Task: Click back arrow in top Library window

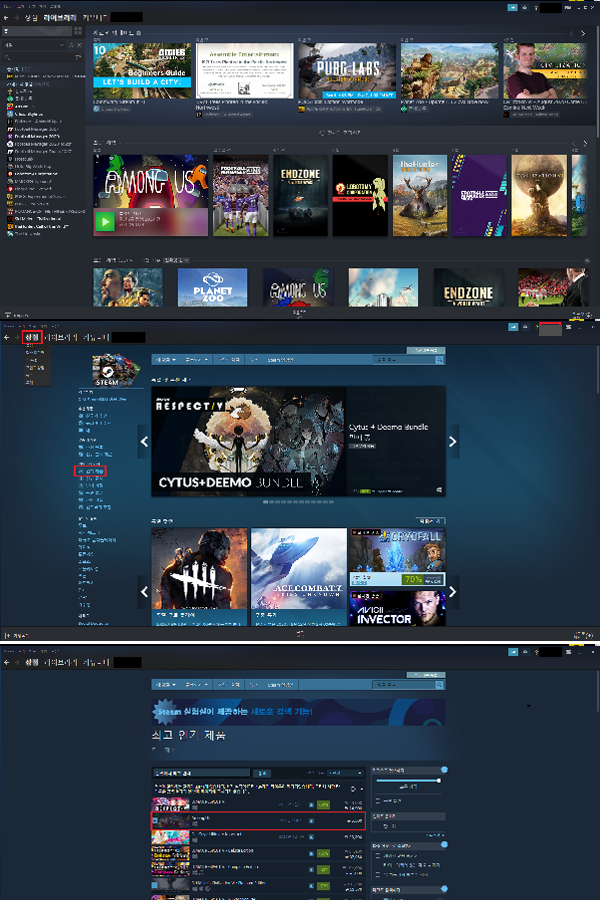Action: coord(6,18)
